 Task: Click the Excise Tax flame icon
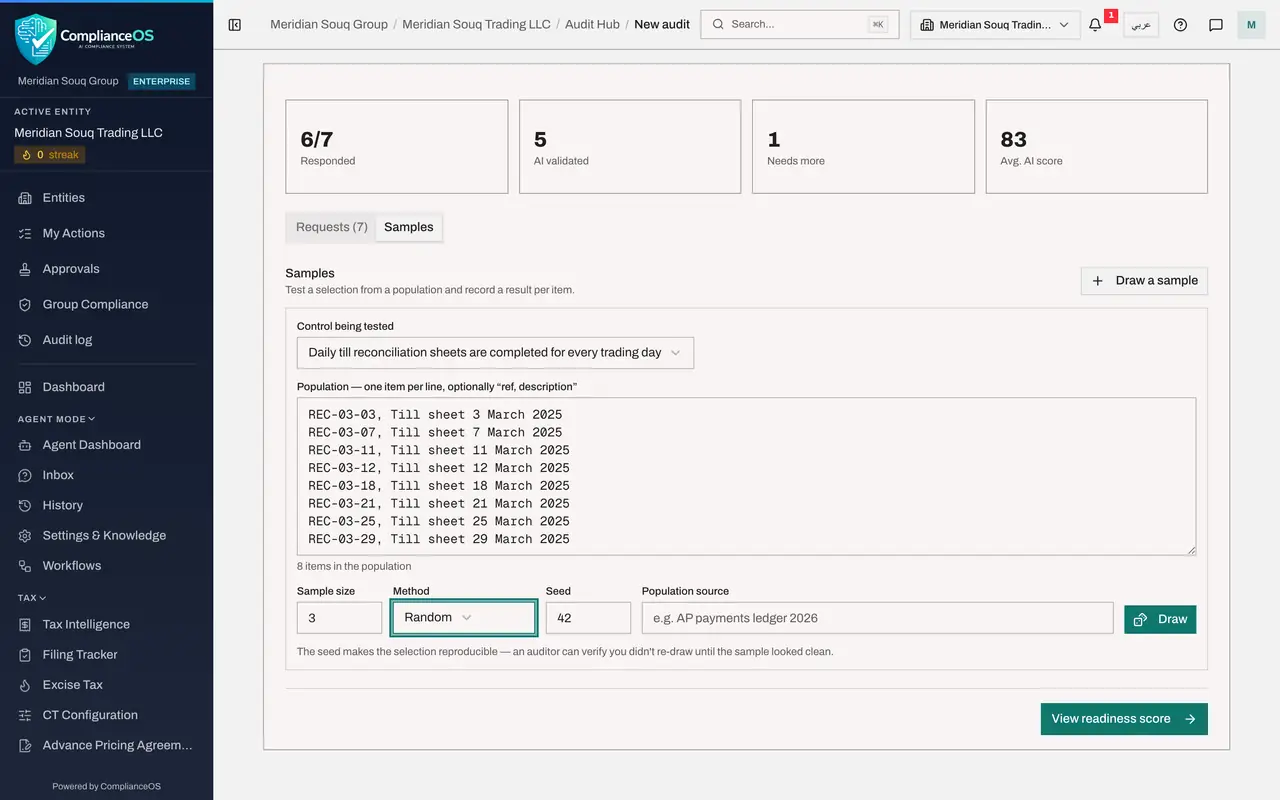[x=25, y=685]
